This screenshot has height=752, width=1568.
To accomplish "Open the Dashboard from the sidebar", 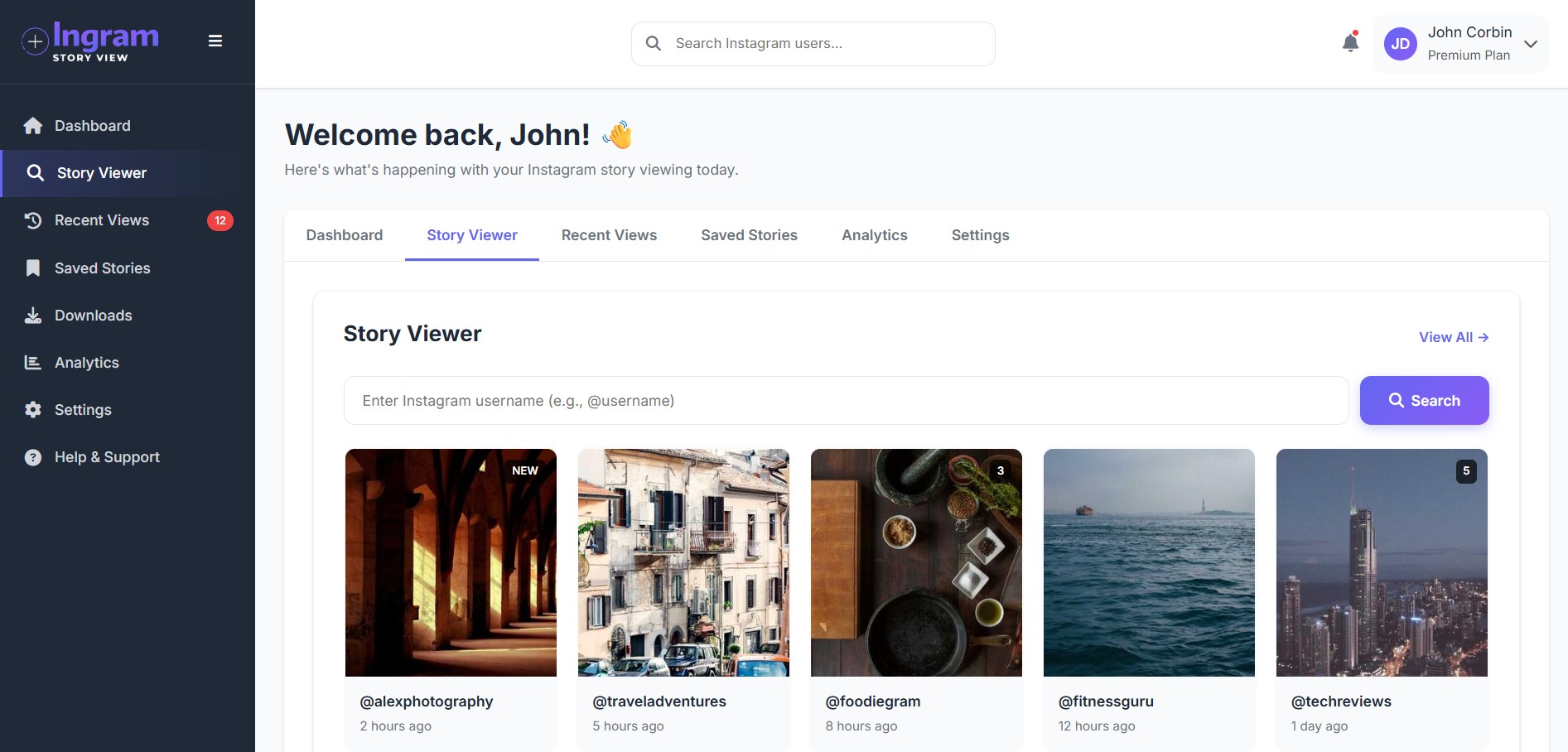I will pos(92,125).
